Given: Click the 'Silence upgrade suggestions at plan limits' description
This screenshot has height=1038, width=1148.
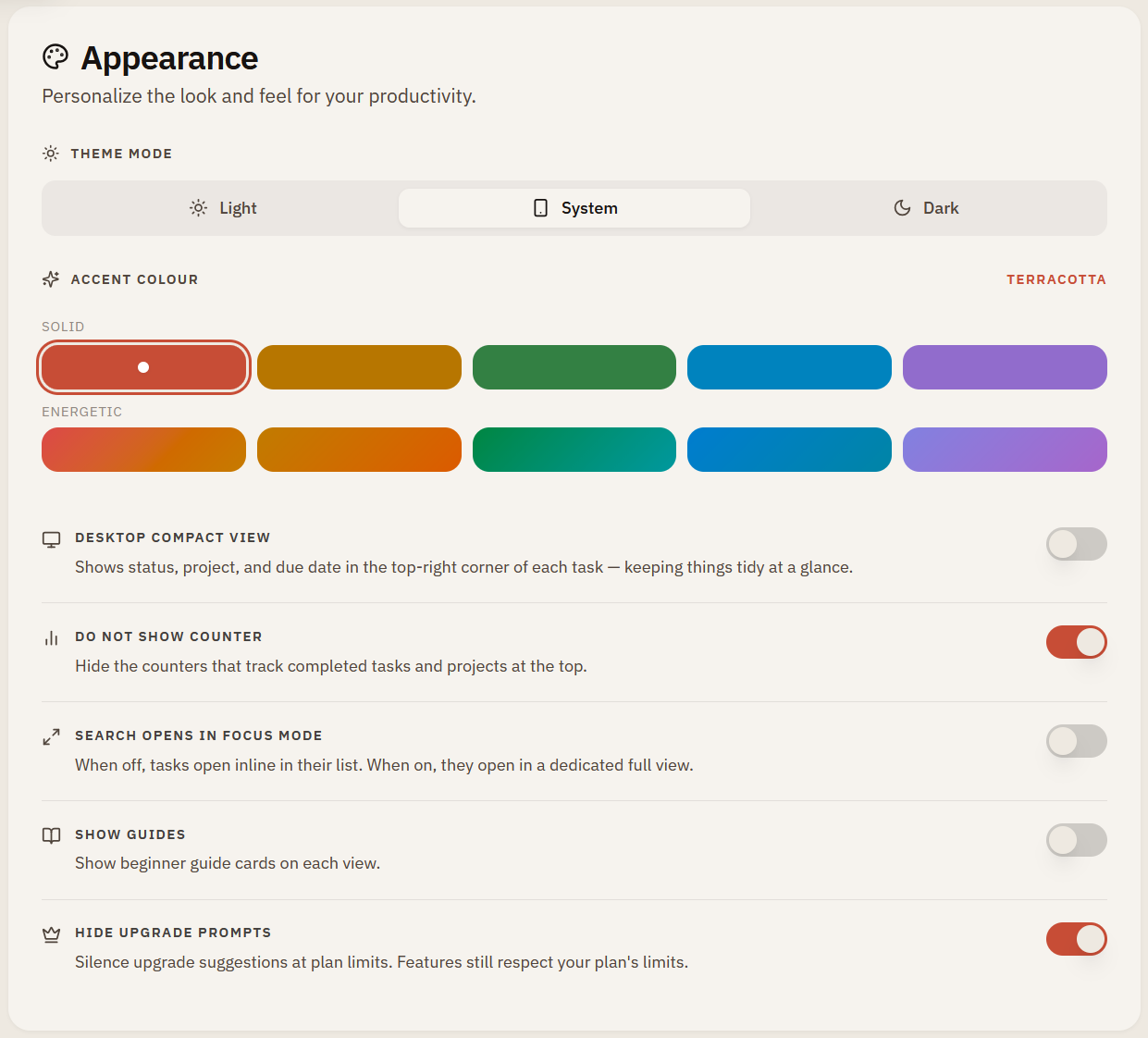Looking at the screenshot, I should (x=381, y=962).
